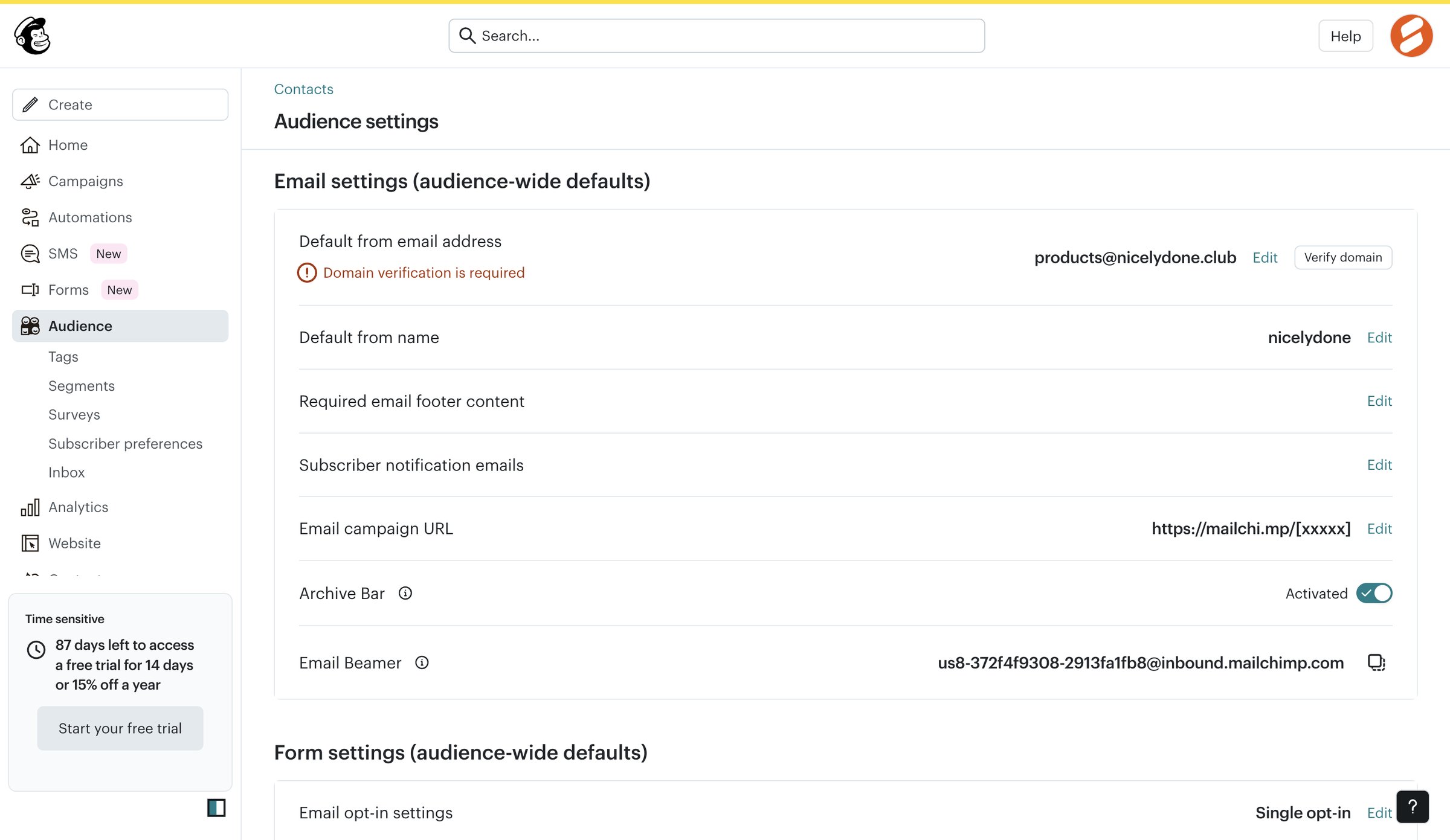
Task: Edit the default from email address
Action: (1265, 258)
